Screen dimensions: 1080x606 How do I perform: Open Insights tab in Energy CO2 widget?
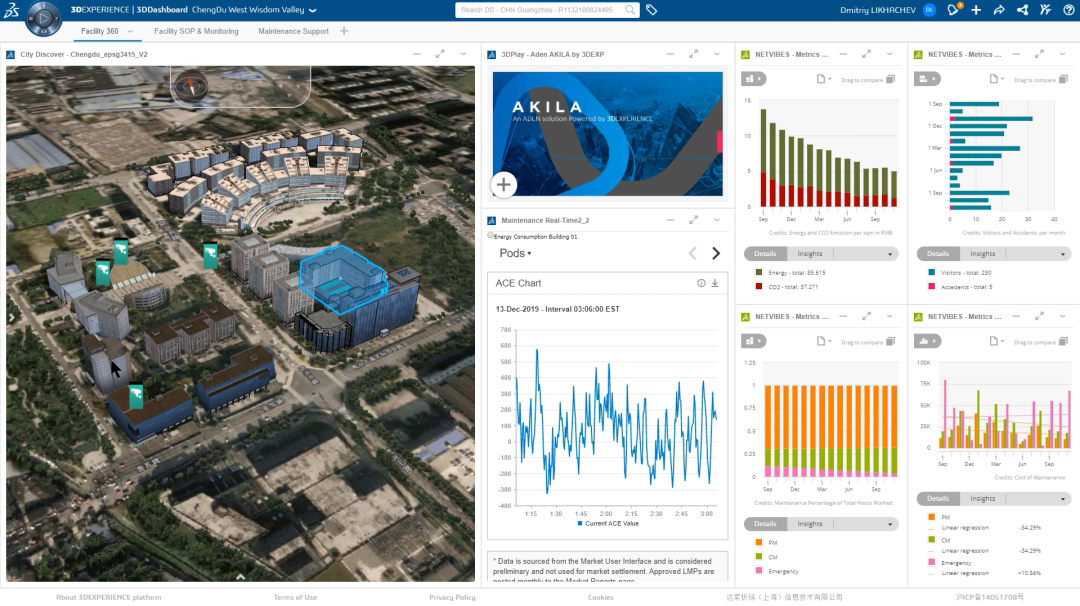pyautogui.click(x=810, y=253)
